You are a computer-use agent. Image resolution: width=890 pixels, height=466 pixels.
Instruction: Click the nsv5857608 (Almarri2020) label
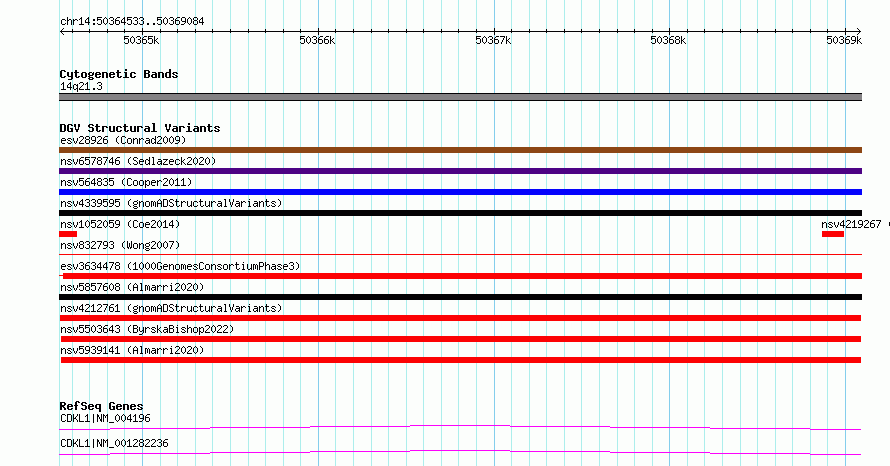coord(132,287)
